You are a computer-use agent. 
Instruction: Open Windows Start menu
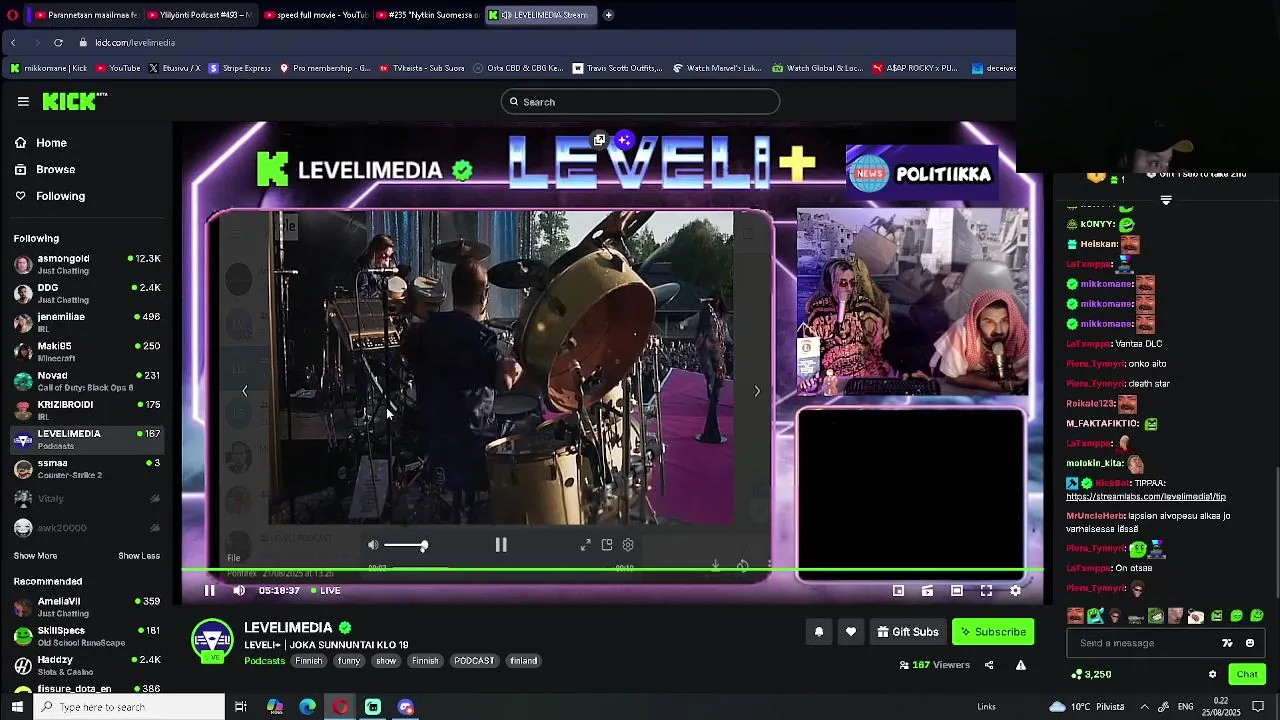click(17, 707)
